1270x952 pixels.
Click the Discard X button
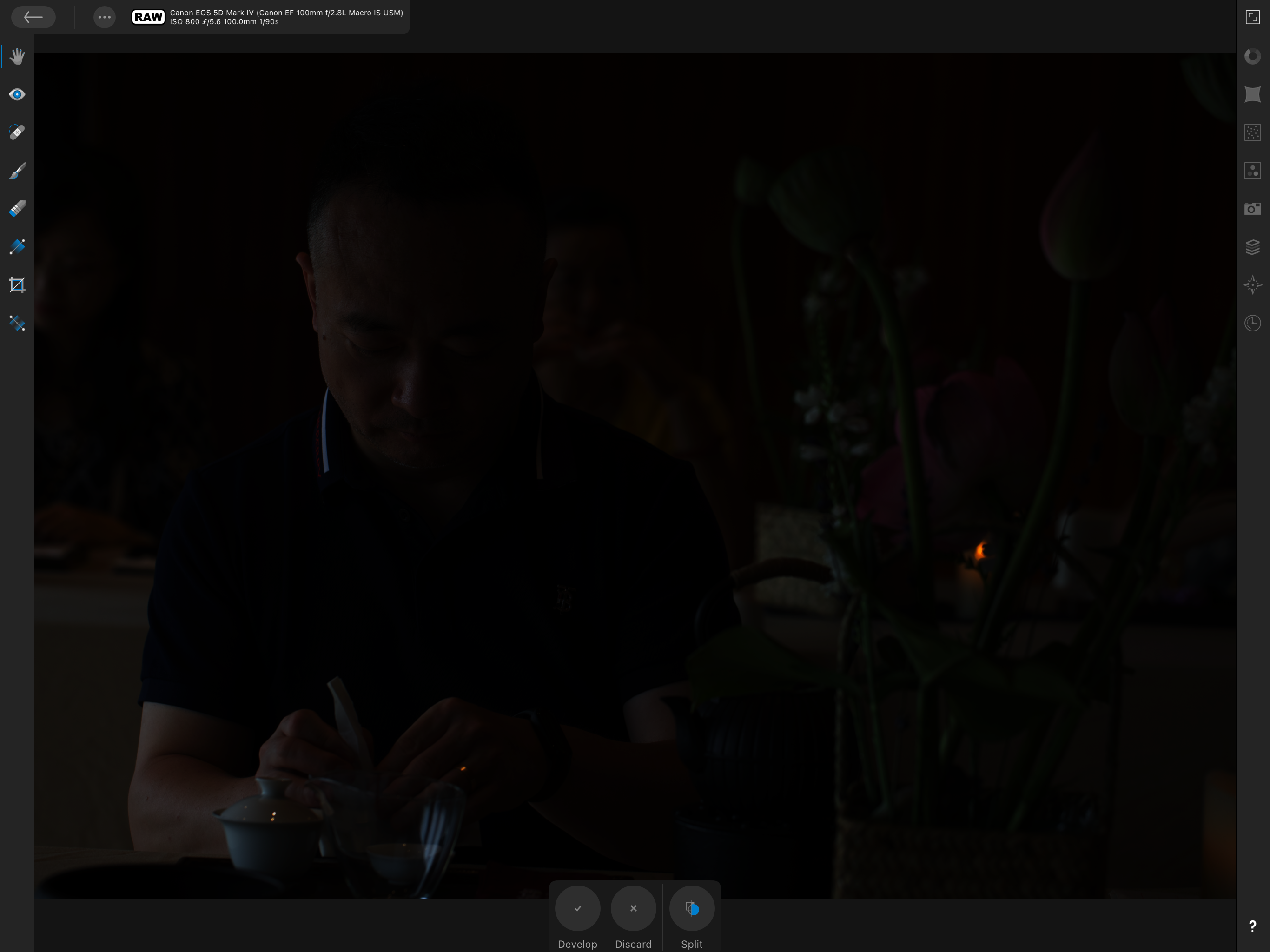[633, 908]
